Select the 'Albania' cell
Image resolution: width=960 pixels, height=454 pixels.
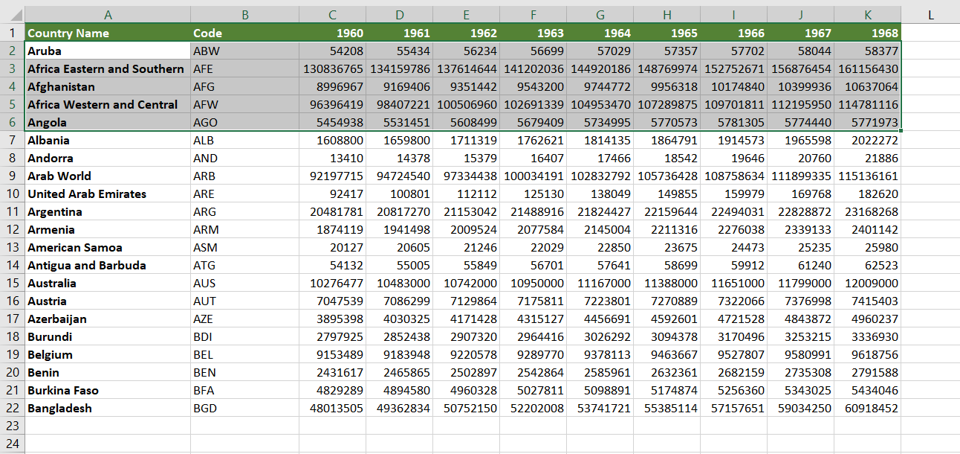(x=108, y=140)
